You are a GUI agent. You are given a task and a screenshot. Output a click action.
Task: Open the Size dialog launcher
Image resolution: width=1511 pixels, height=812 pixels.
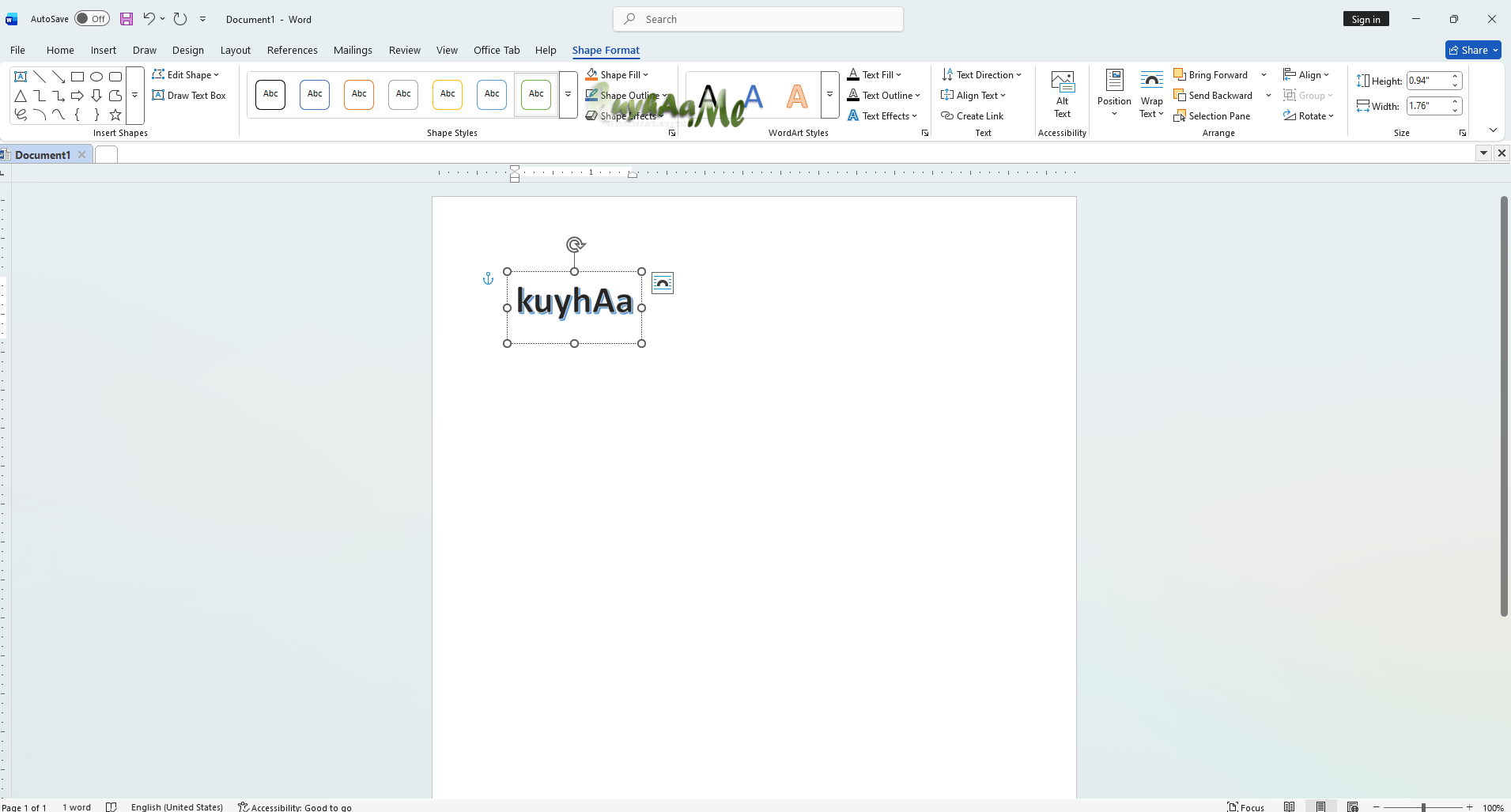pos(1463,133)
